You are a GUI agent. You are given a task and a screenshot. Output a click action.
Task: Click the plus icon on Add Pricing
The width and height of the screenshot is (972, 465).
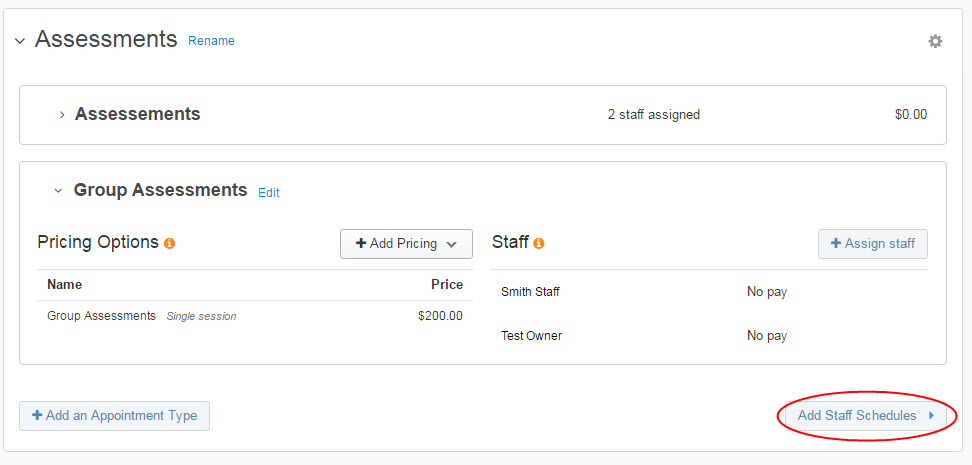(361, 244)
